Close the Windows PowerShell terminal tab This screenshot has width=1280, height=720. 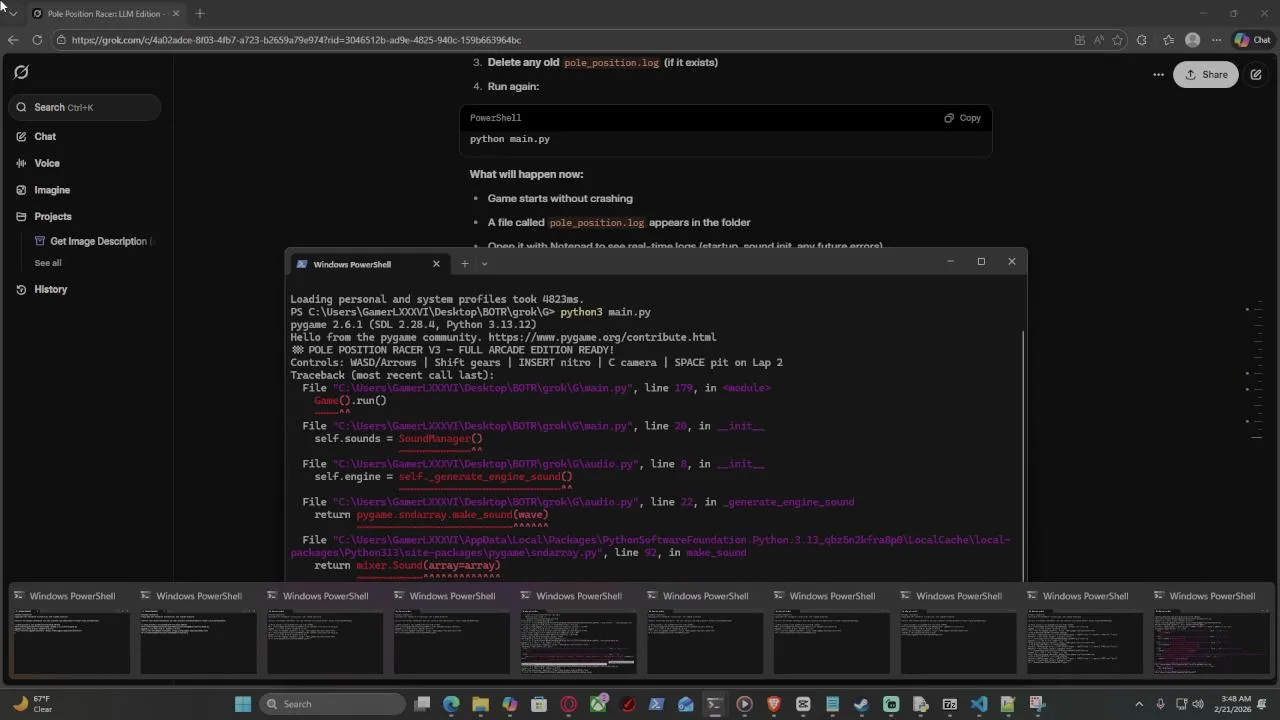click(436, 264)
